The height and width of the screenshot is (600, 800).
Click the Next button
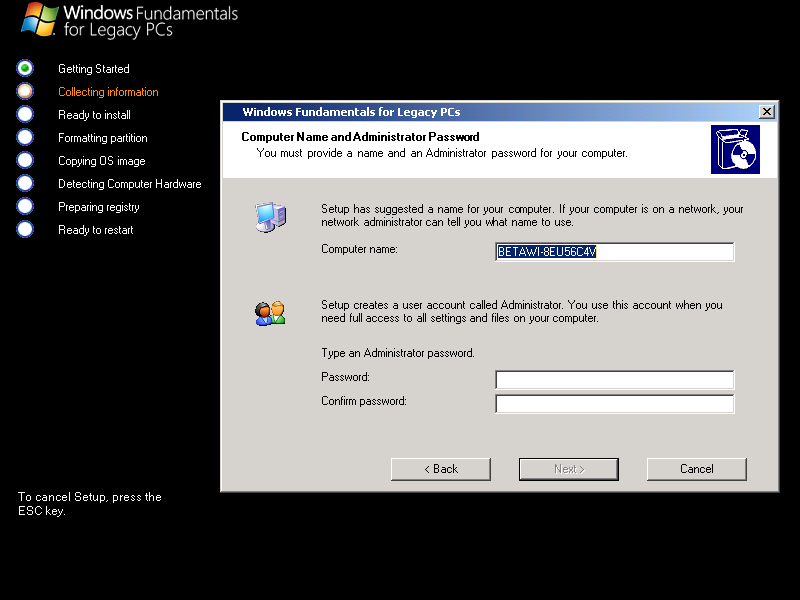point(569,469)
